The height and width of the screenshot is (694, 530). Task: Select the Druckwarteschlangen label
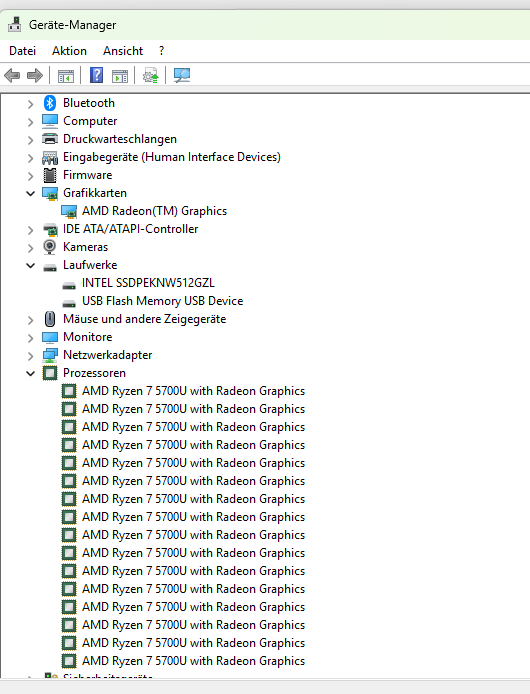pos(120,139)
